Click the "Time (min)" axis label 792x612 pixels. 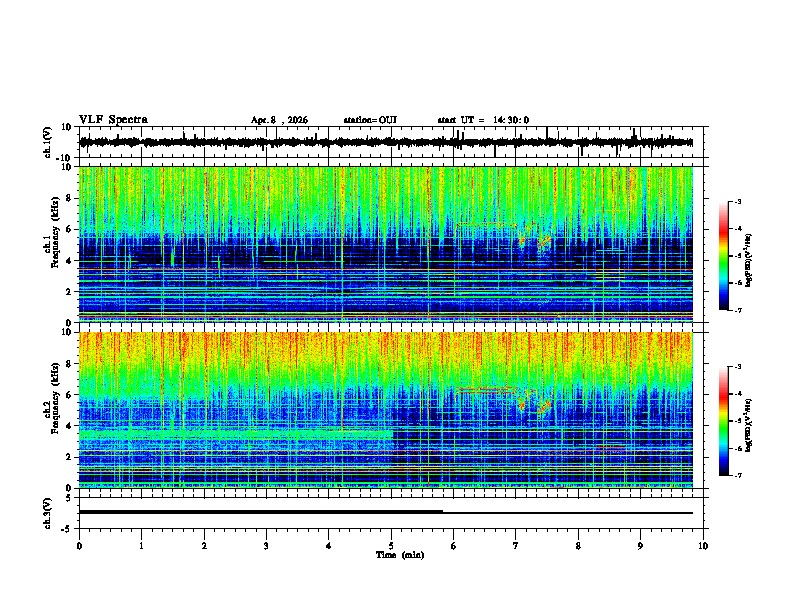pos(400,555)
